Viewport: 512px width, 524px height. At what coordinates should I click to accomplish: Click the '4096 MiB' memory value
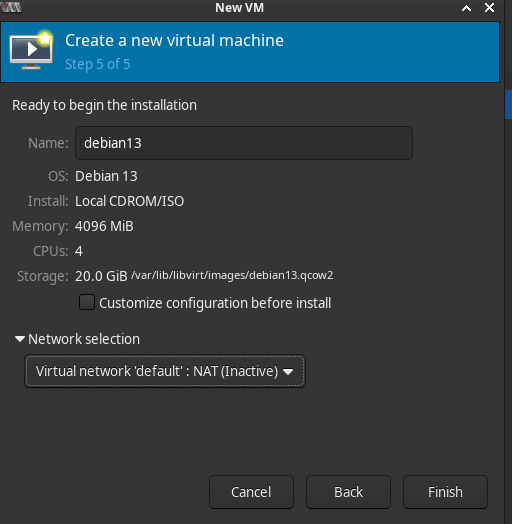coord(104,226)
